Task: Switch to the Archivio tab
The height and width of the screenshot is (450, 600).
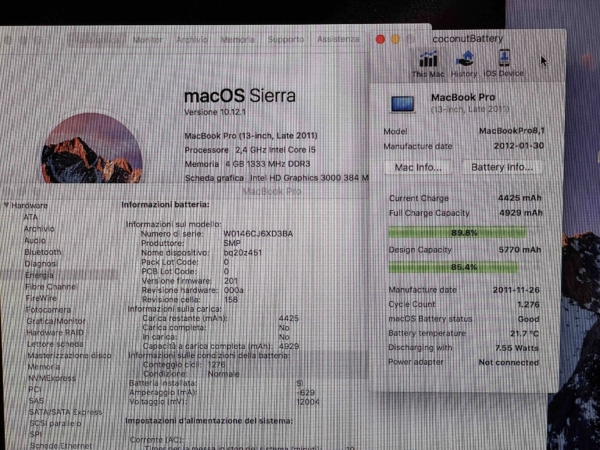Action: [x=192, y=39]
